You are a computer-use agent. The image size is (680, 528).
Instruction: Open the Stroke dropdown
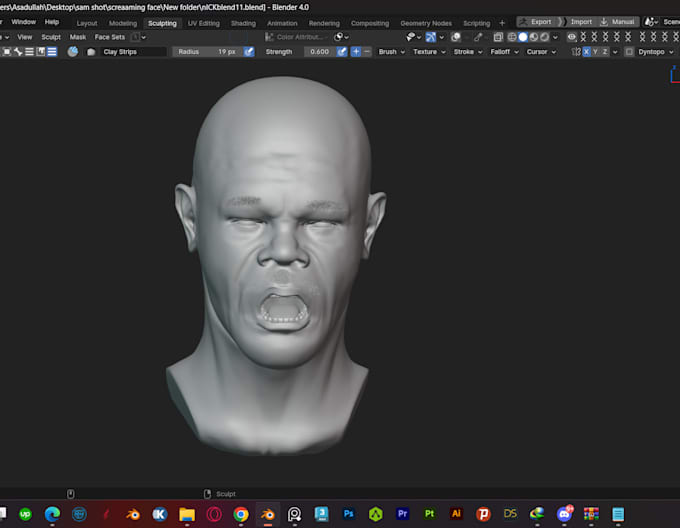point(468,52)
